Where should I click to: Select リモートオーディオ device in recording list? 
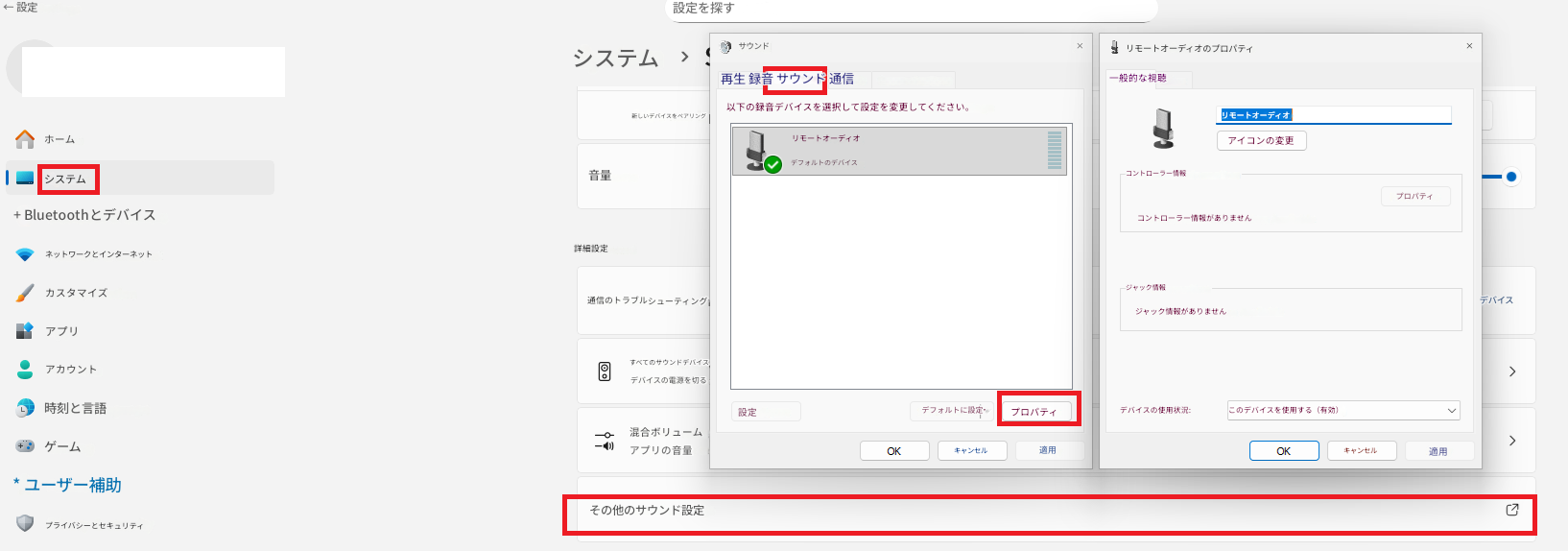point(900,151)
